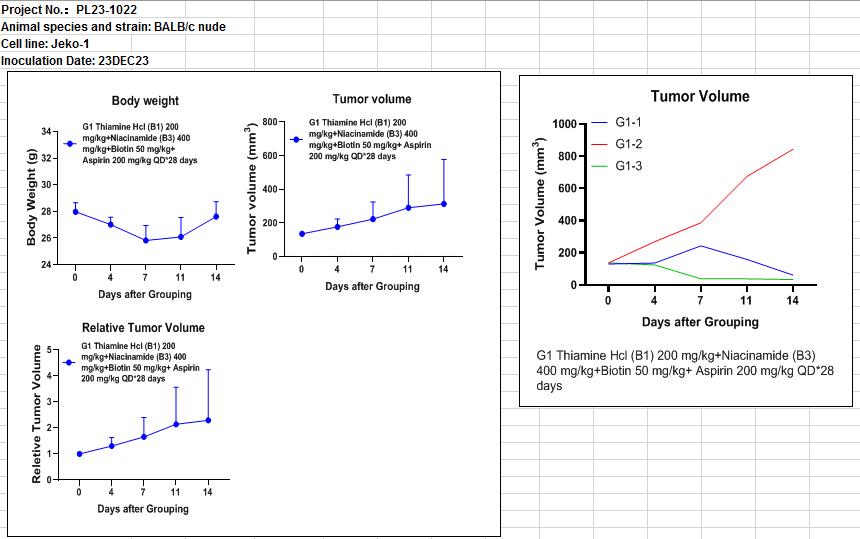Click Days after Grouping label under right chart
860x539 pixels.
pyautogui.click(x=700, y=321)
